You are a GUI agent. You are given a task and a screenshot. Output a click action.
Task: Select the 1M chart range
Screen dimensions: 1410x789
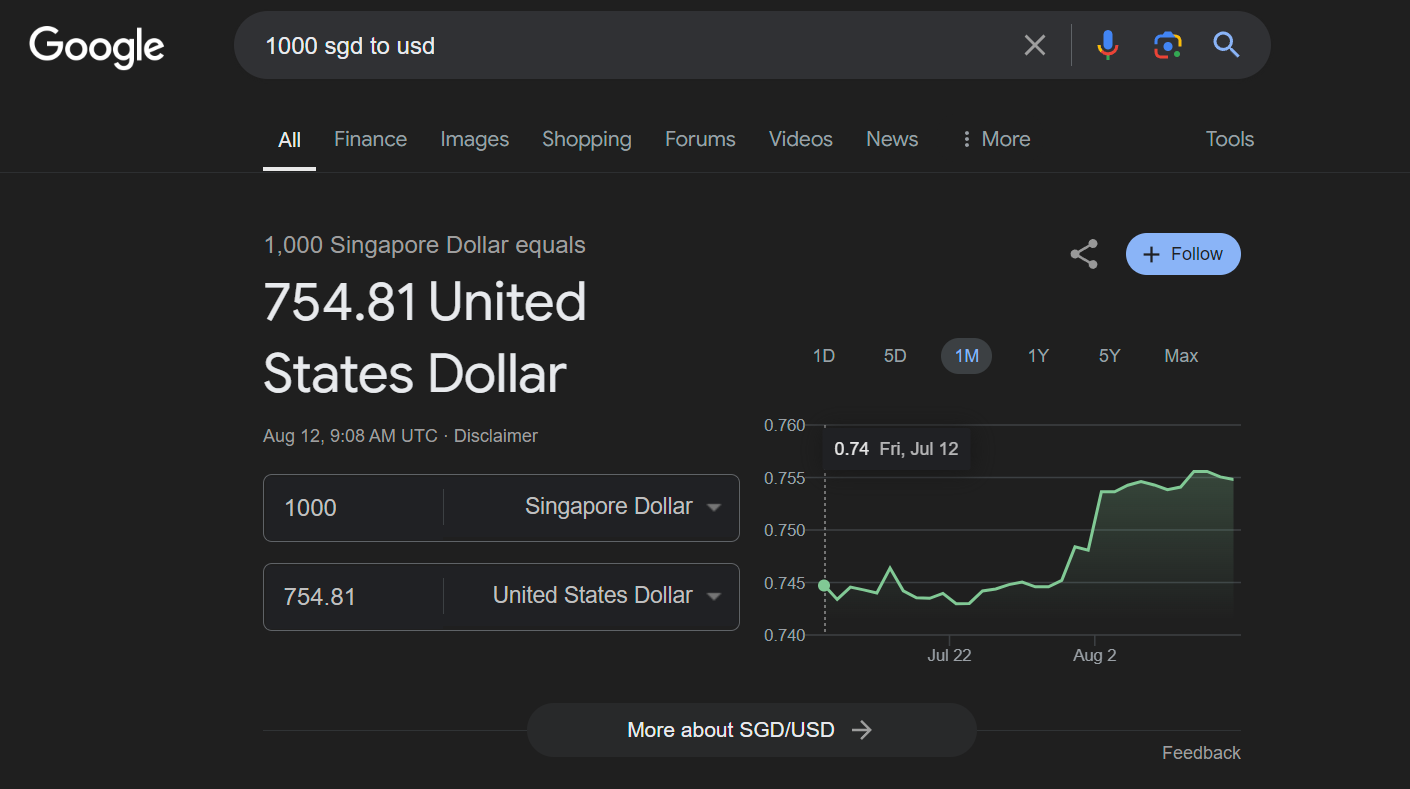(966, 356)
